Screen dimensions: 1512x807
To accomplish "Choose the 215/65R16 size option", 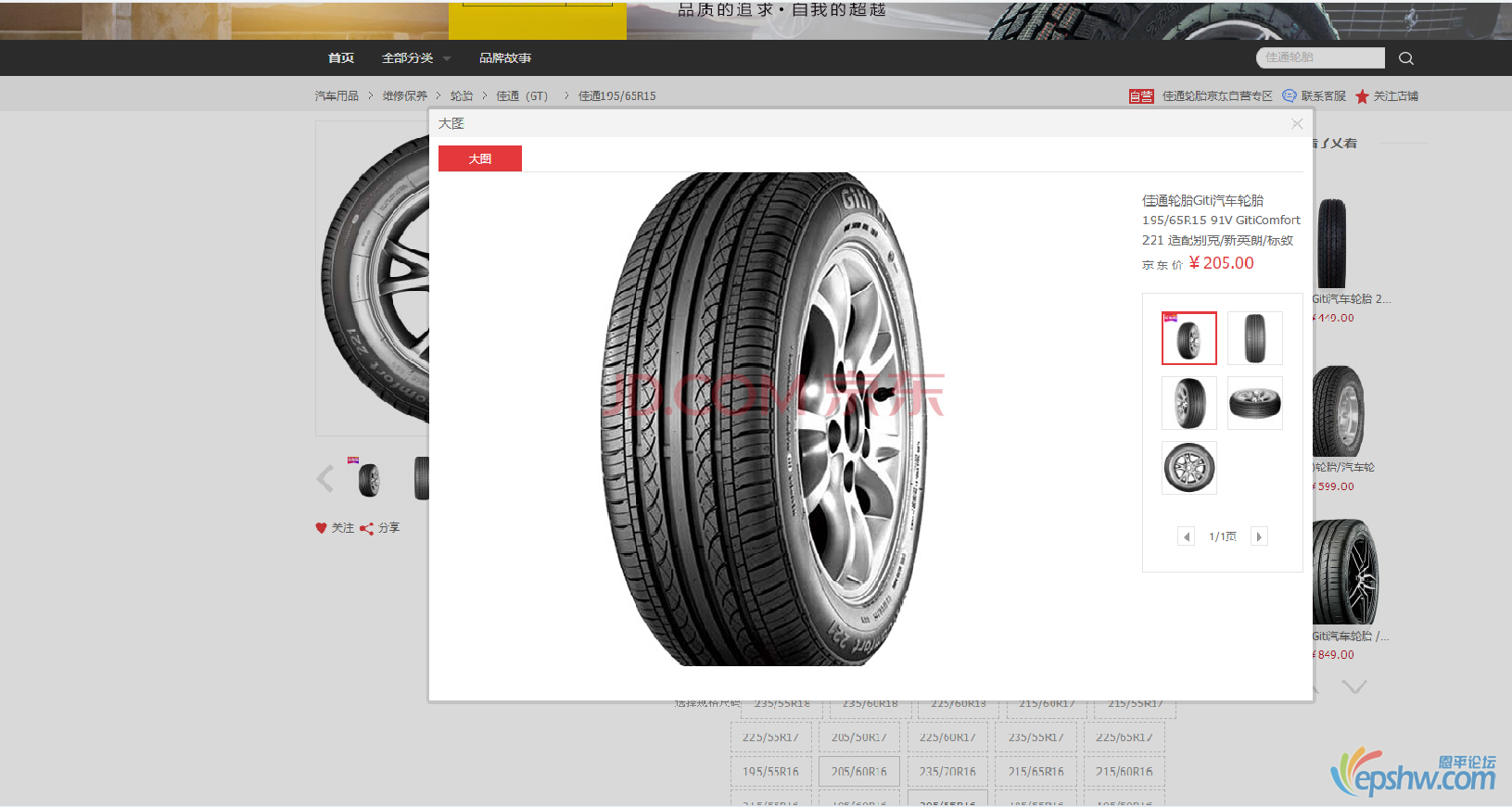I will (x=1036, y=772).
